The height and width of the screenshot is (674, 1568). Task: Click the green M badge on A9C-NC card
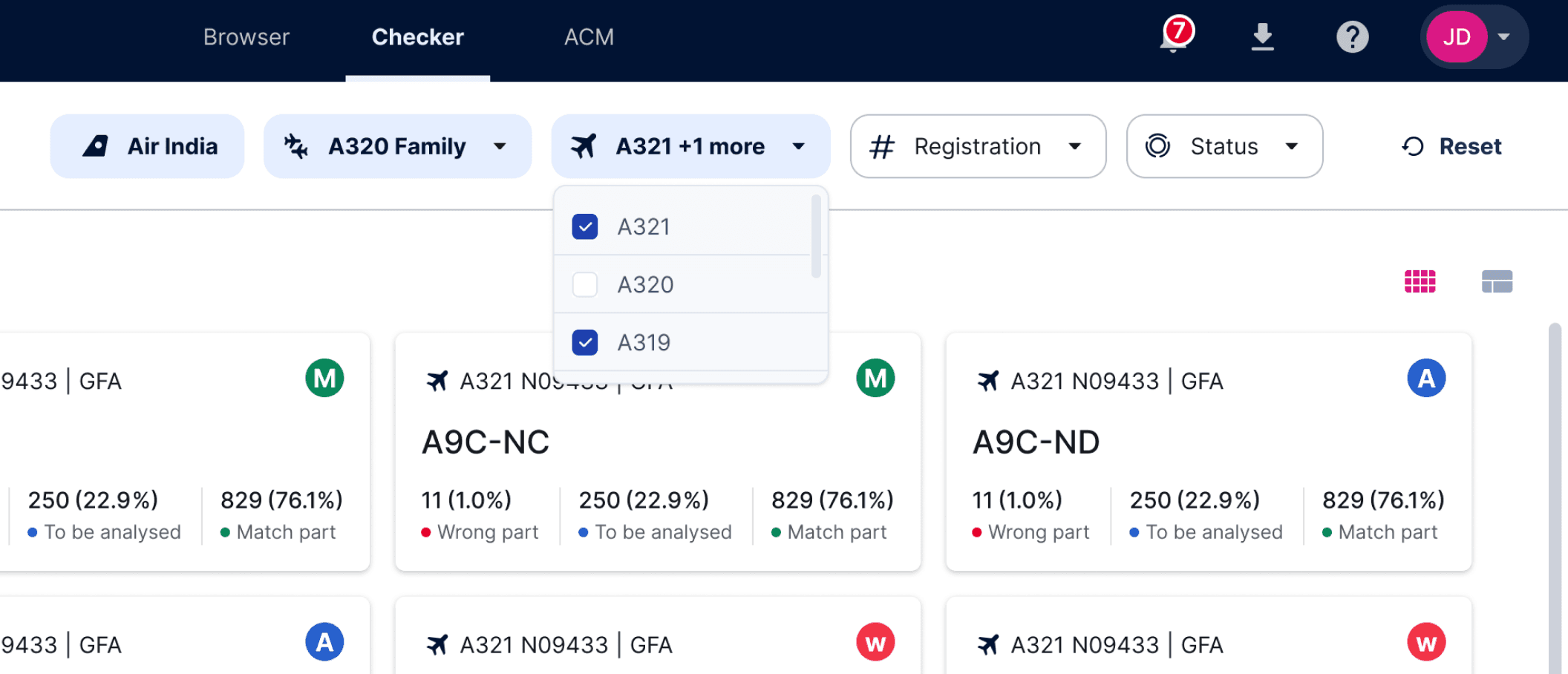(x=875, y=378)
